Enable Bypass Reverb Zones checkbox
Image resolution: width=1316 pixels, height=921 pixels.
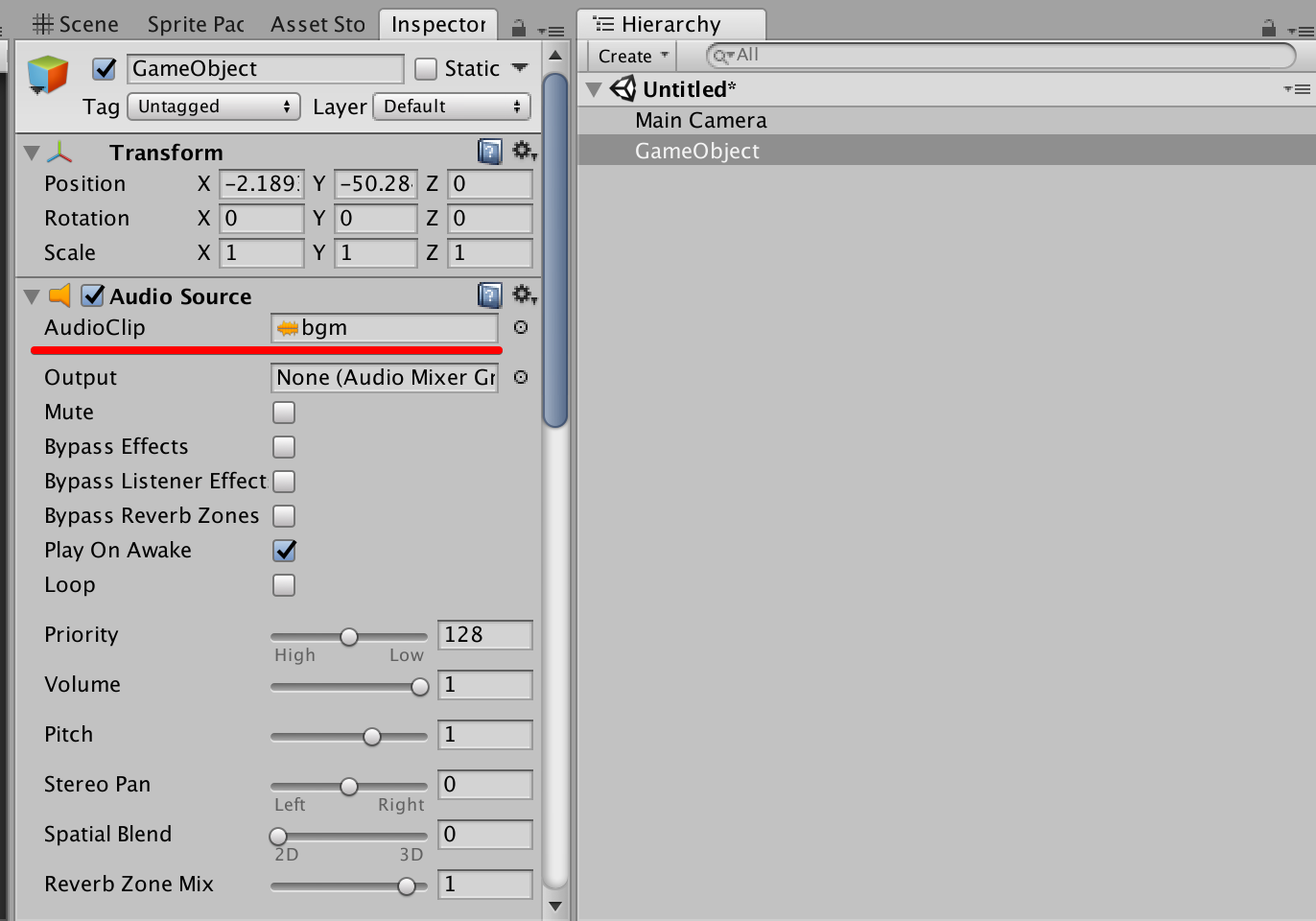tap(284, 516)
